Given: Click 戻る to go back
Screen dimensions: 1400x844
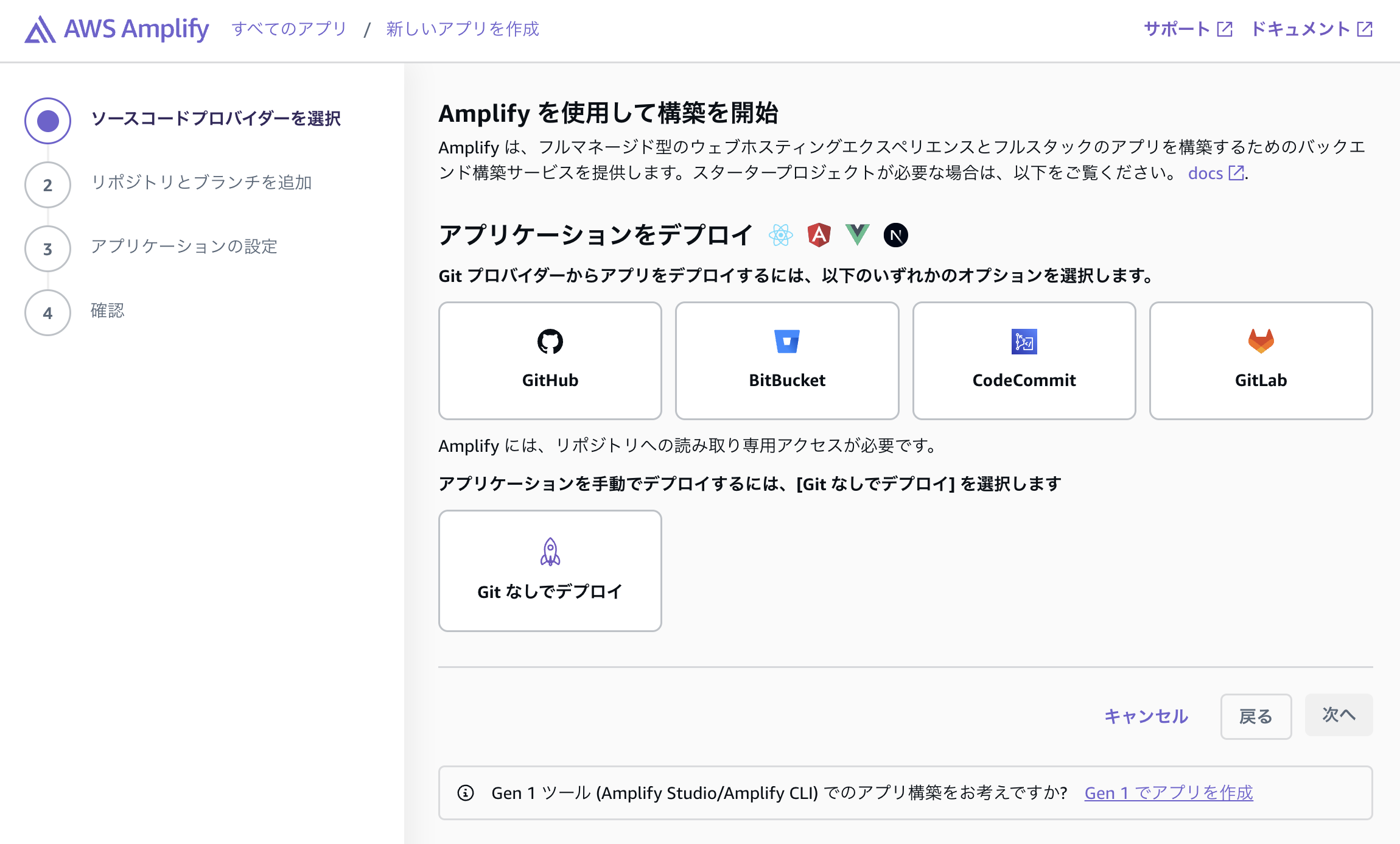Looking at the screenshot, I should 1256,717.
